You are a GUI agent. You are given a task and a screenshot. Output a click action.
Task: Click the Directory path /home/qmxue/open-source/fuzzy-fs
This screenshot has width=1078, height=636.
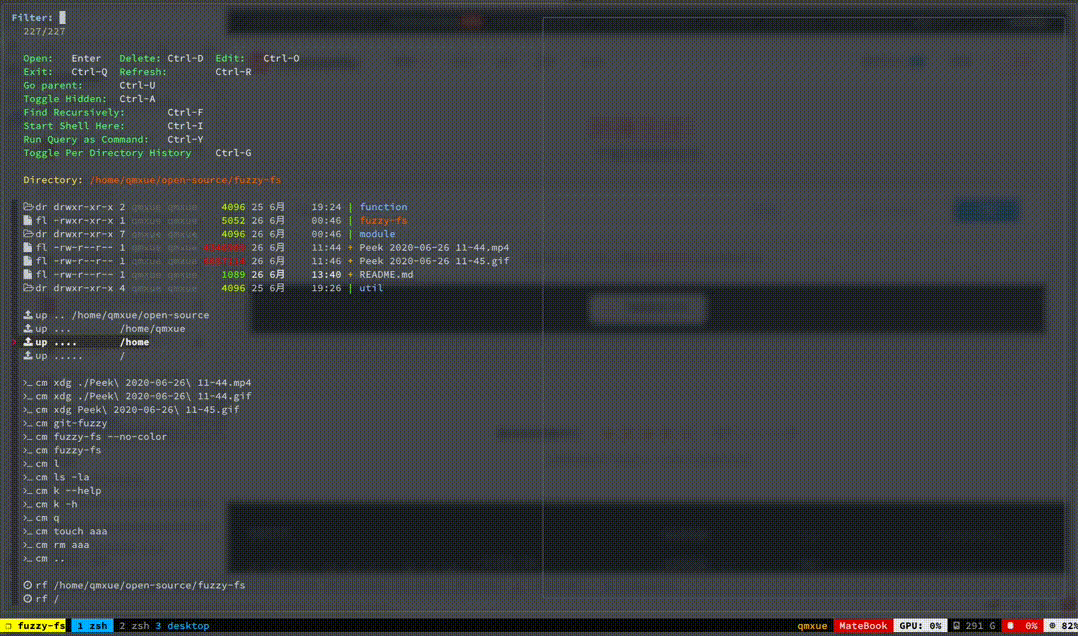(x=185, y=180)
